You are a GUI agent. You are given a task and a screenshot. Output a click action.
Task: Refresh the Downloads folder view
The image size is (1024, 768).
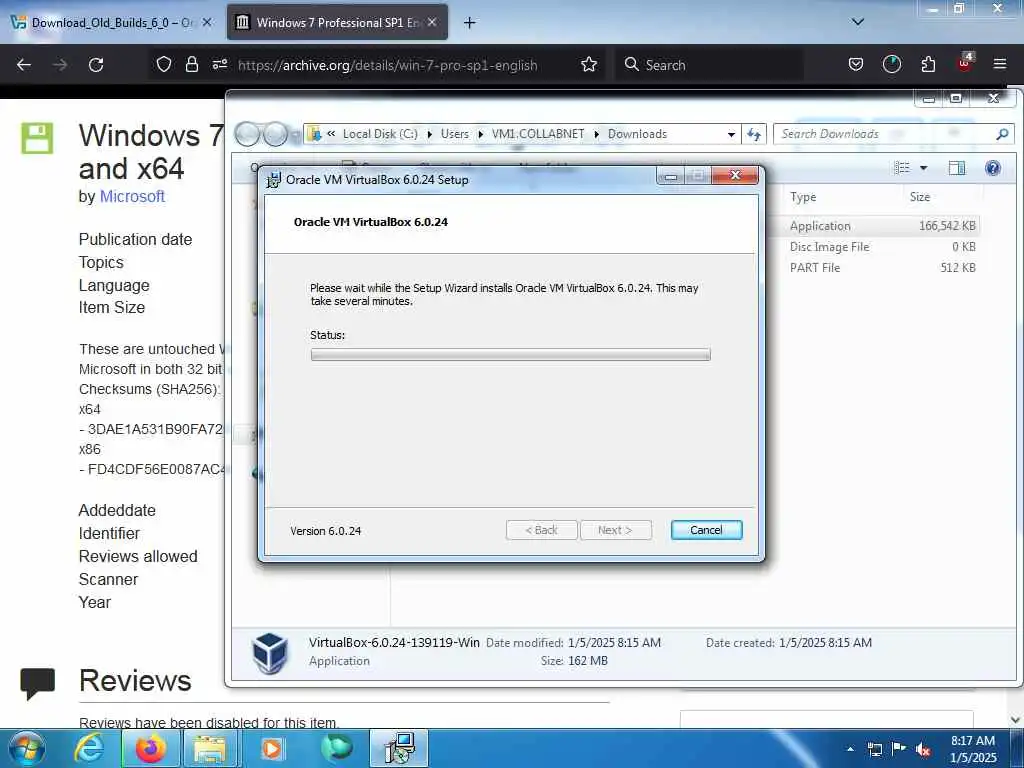point(754,135)
